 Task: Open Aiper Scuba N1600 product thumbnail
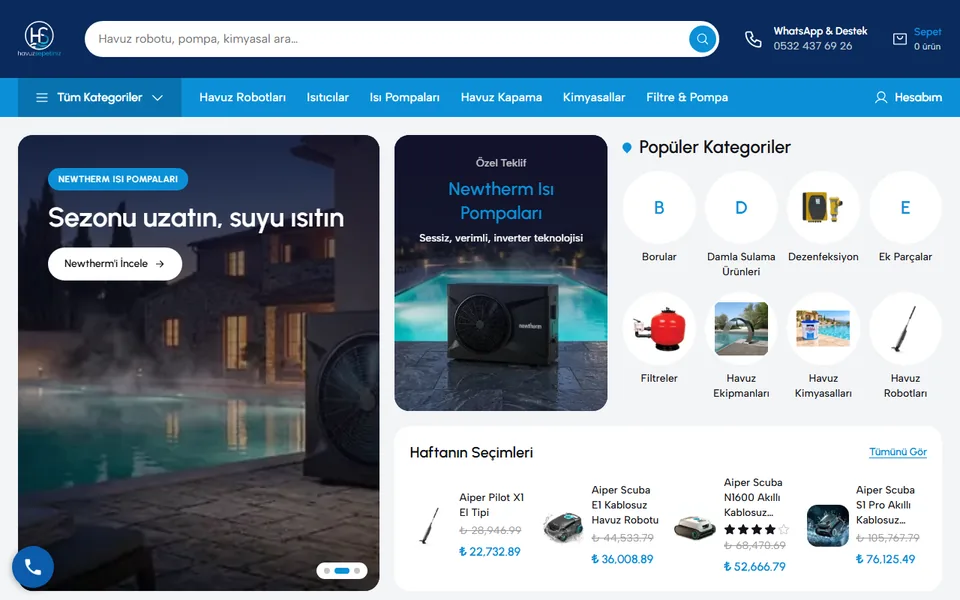(694, 525)
